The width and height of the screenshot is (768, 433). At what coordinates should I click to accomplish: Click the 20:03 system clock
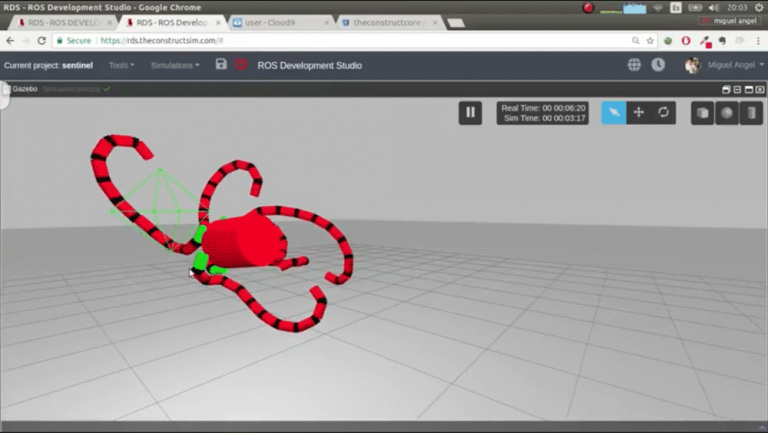point(737,8)
